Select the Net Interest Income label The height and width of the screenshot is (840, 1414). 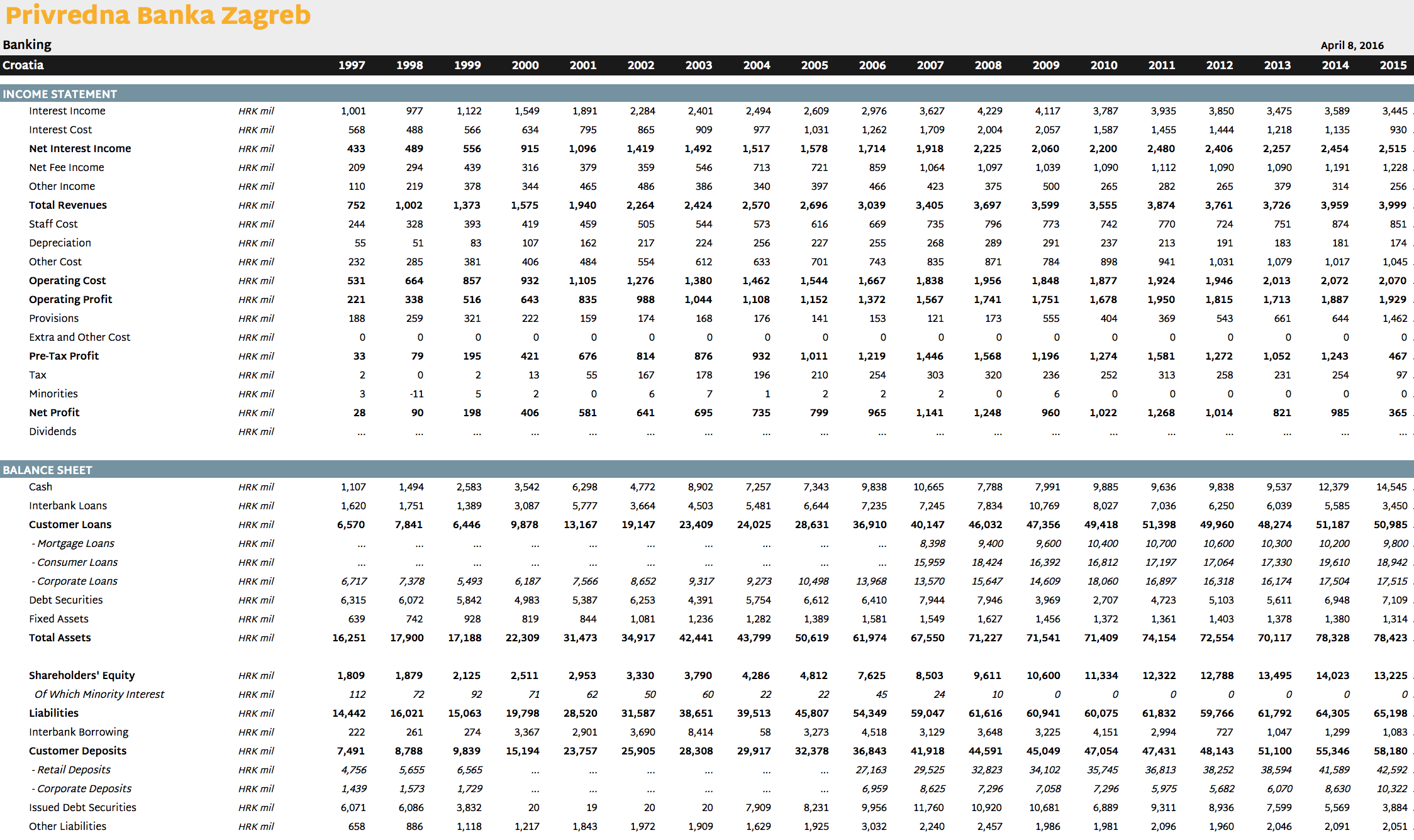[x=80, y=148]
